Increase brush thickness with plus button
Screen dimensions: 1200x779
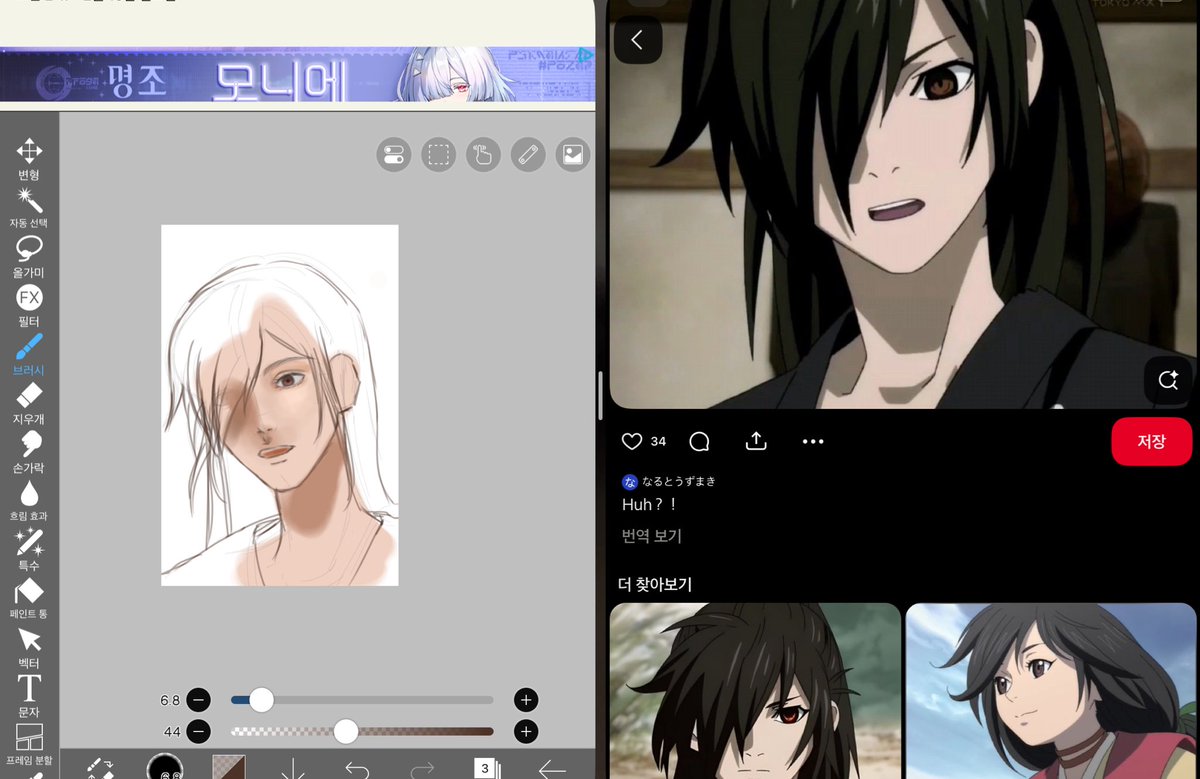click(x=526, y=700)
